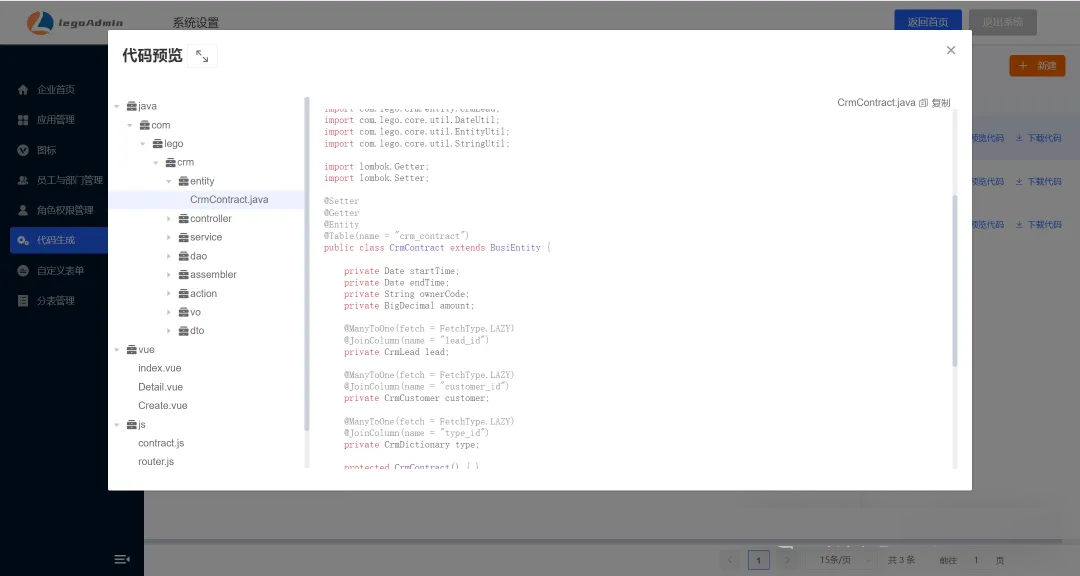
Task: Click the dao folder icon
Action: click(x=183, y=256)
